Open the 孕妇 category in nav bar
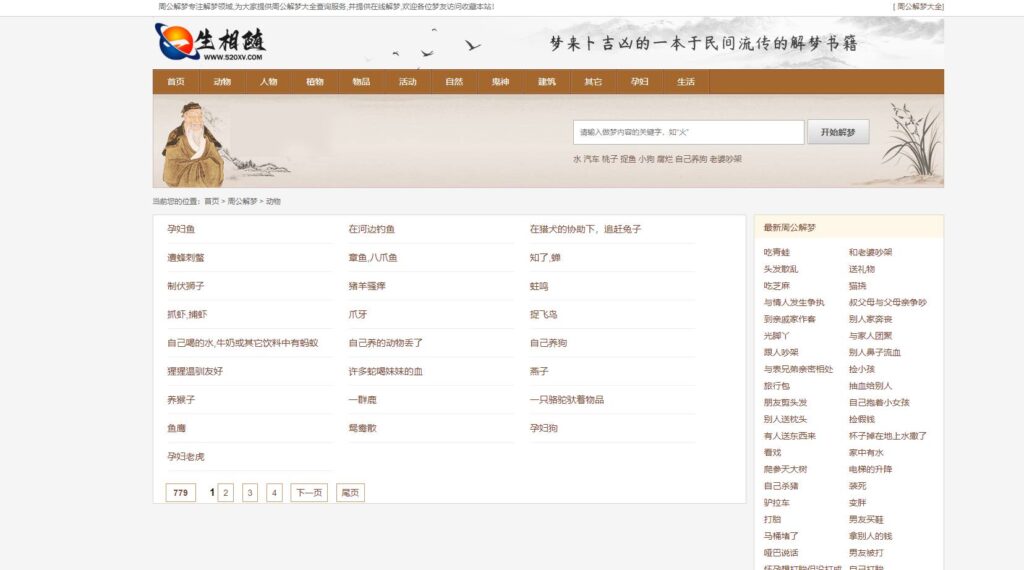The height and width of the screenshot is (570, 1024). click(639, 82)
